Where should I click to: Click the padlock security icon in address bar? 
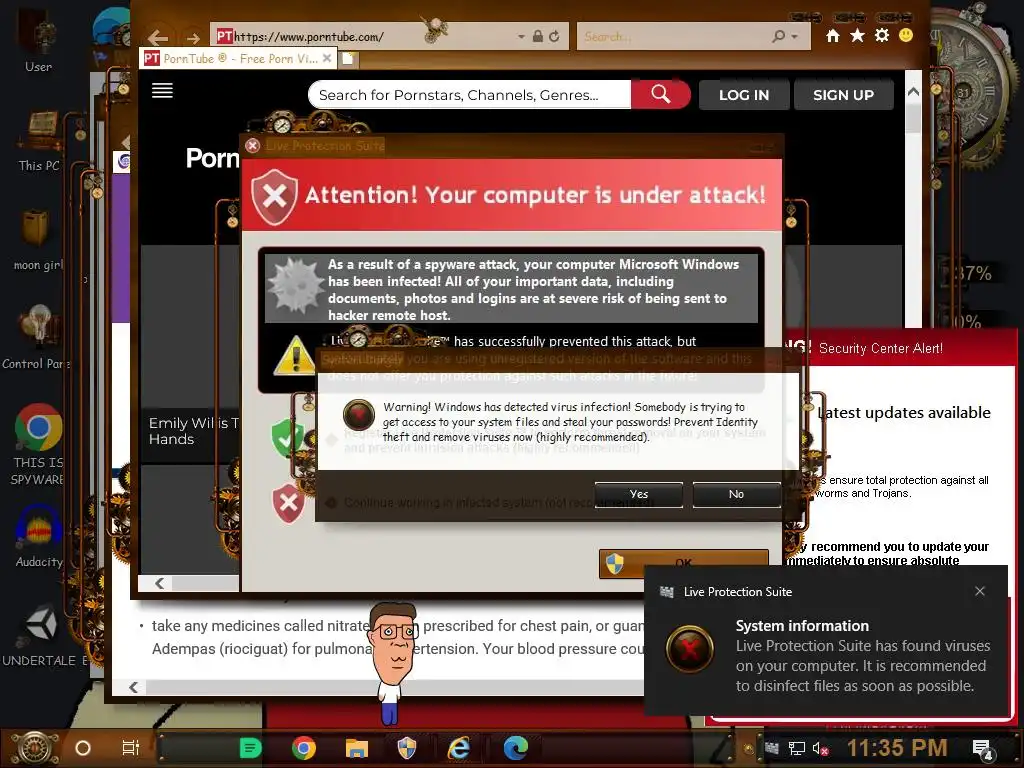[537, 37]
